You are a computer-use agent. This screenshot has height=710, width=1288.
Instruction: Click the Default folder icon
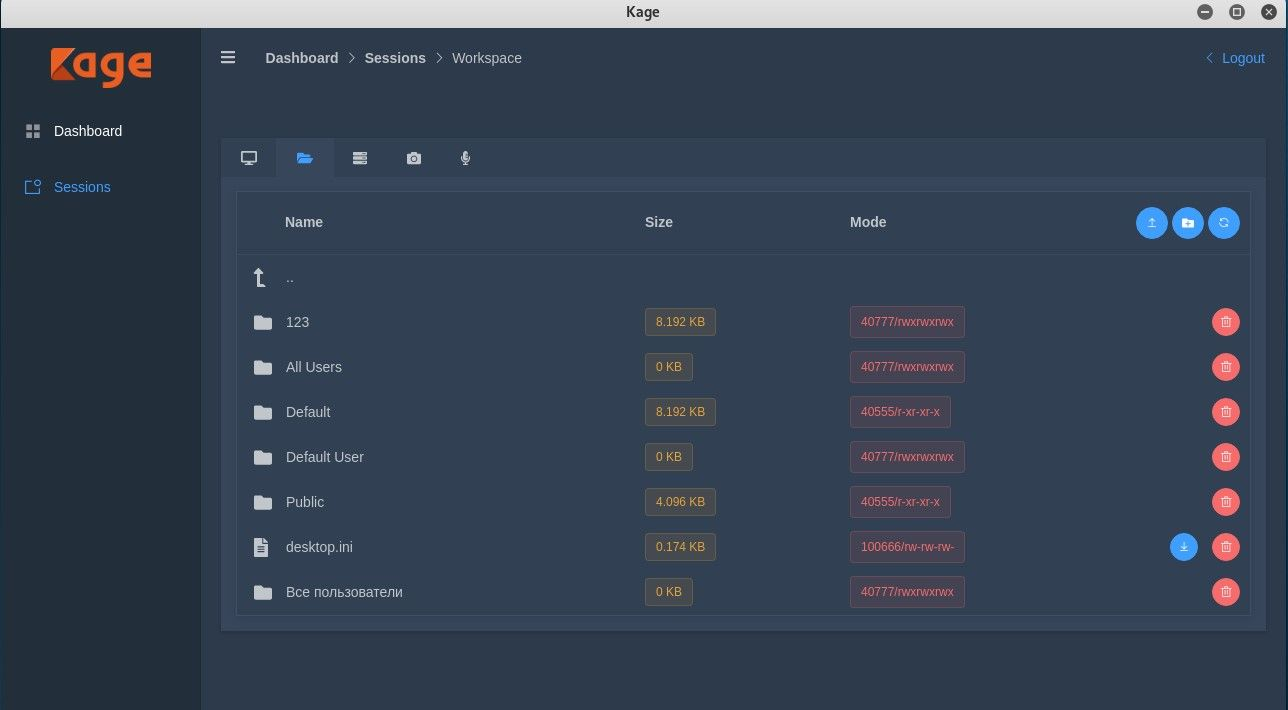tap(263, 412)
